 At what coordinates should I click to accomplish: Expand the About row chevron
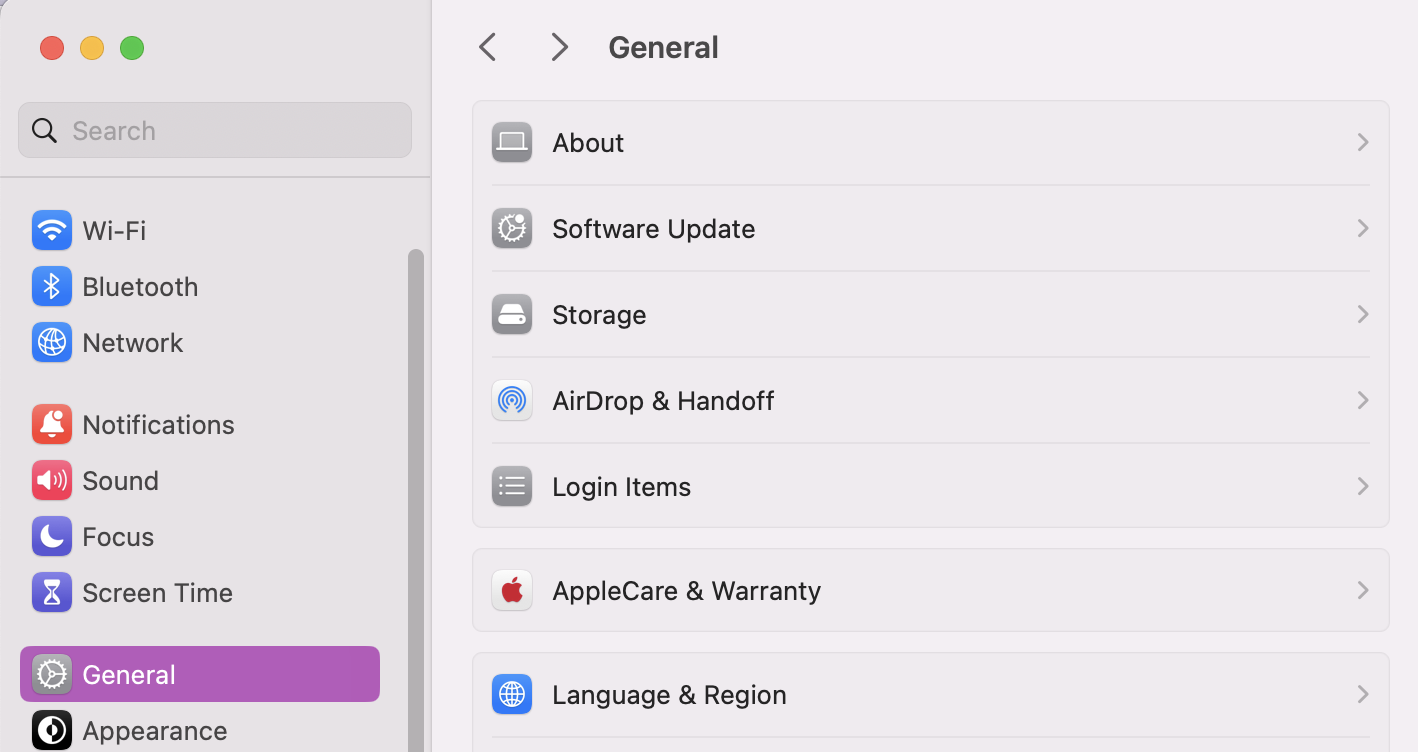point(1362,142)
